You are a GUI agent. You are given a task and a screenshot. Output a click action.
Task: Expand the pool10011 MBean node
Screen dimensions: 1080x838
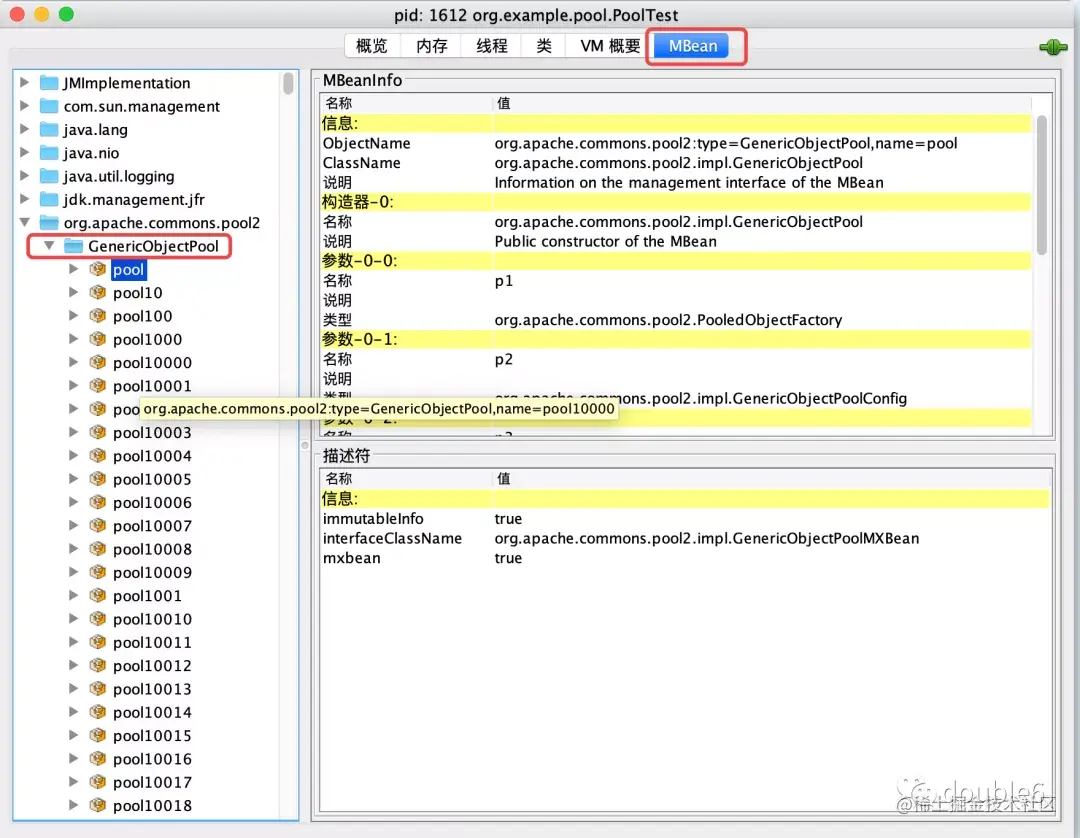pyautogui.click(x=74, y=642)
